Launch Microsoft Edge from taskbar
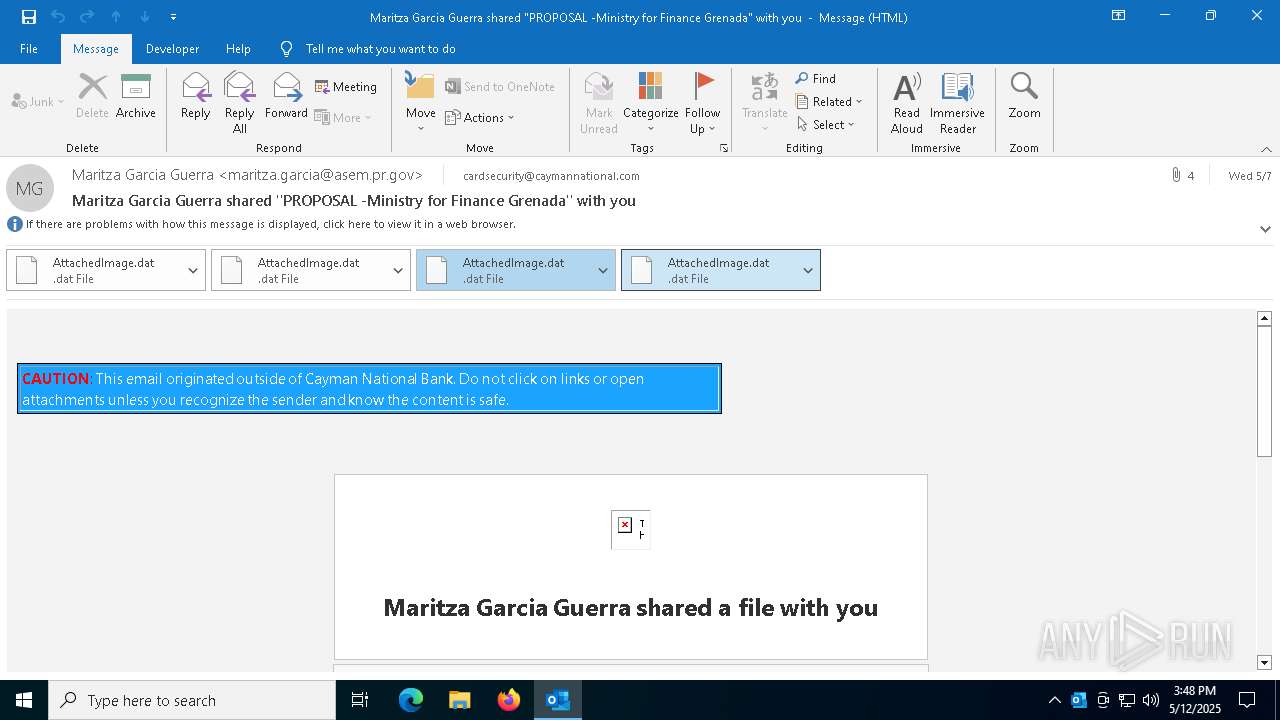The height and width of the screenshot is (720, 1280). point(411,700)
